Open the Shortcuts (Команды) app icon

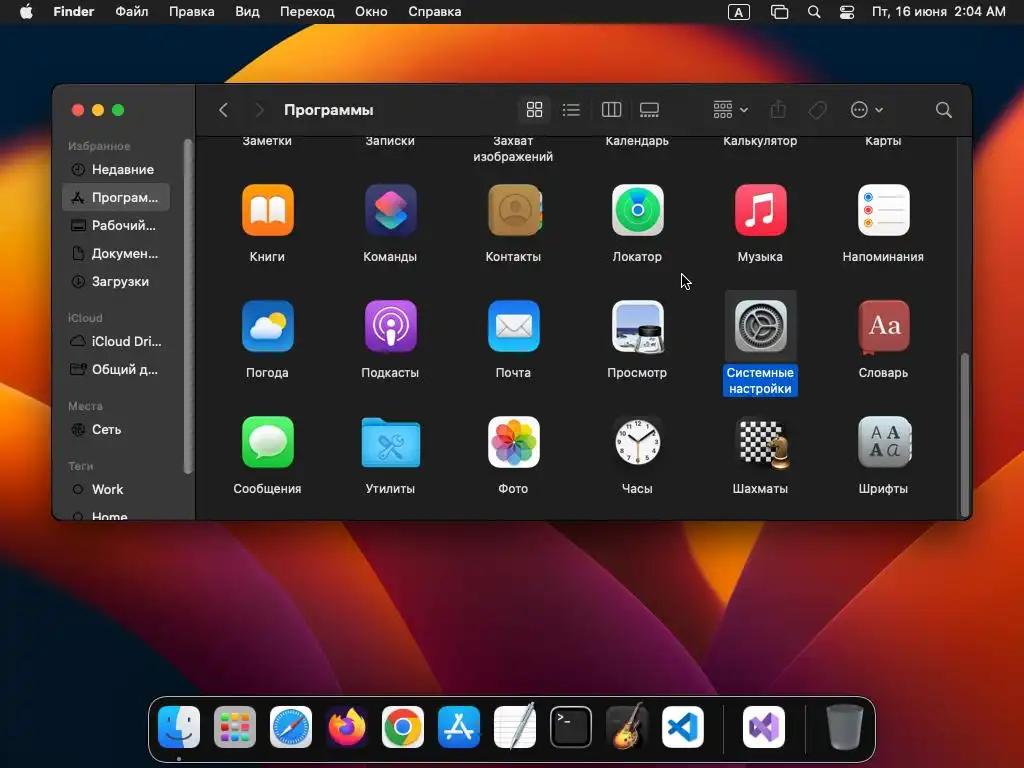(391, 210)
